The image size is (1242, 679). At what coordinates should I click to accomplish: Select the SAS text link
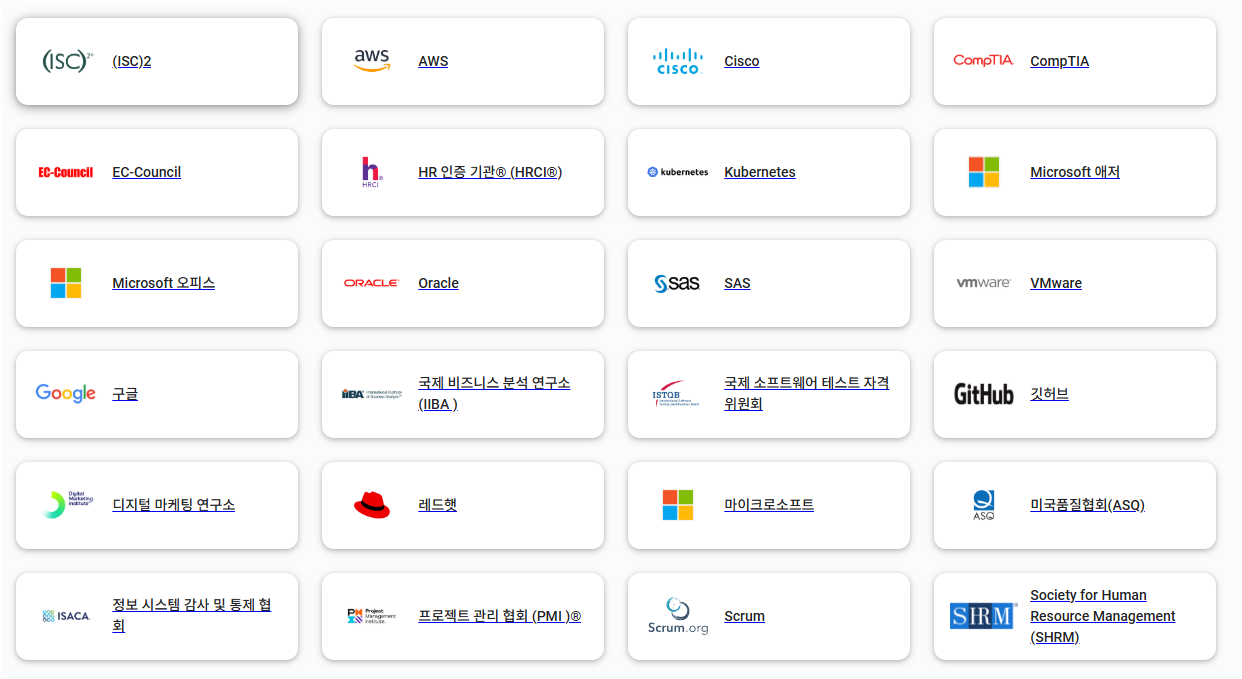pos(737,283)
